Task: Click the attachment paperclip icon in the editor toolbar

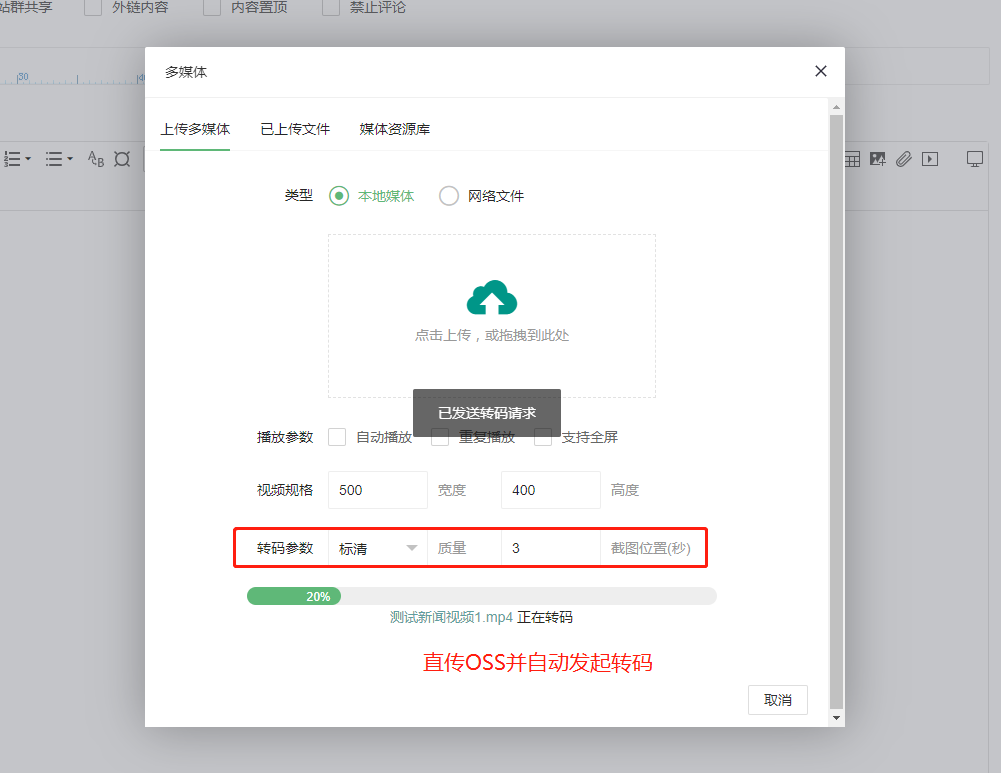Action: [x=903, y=159]
